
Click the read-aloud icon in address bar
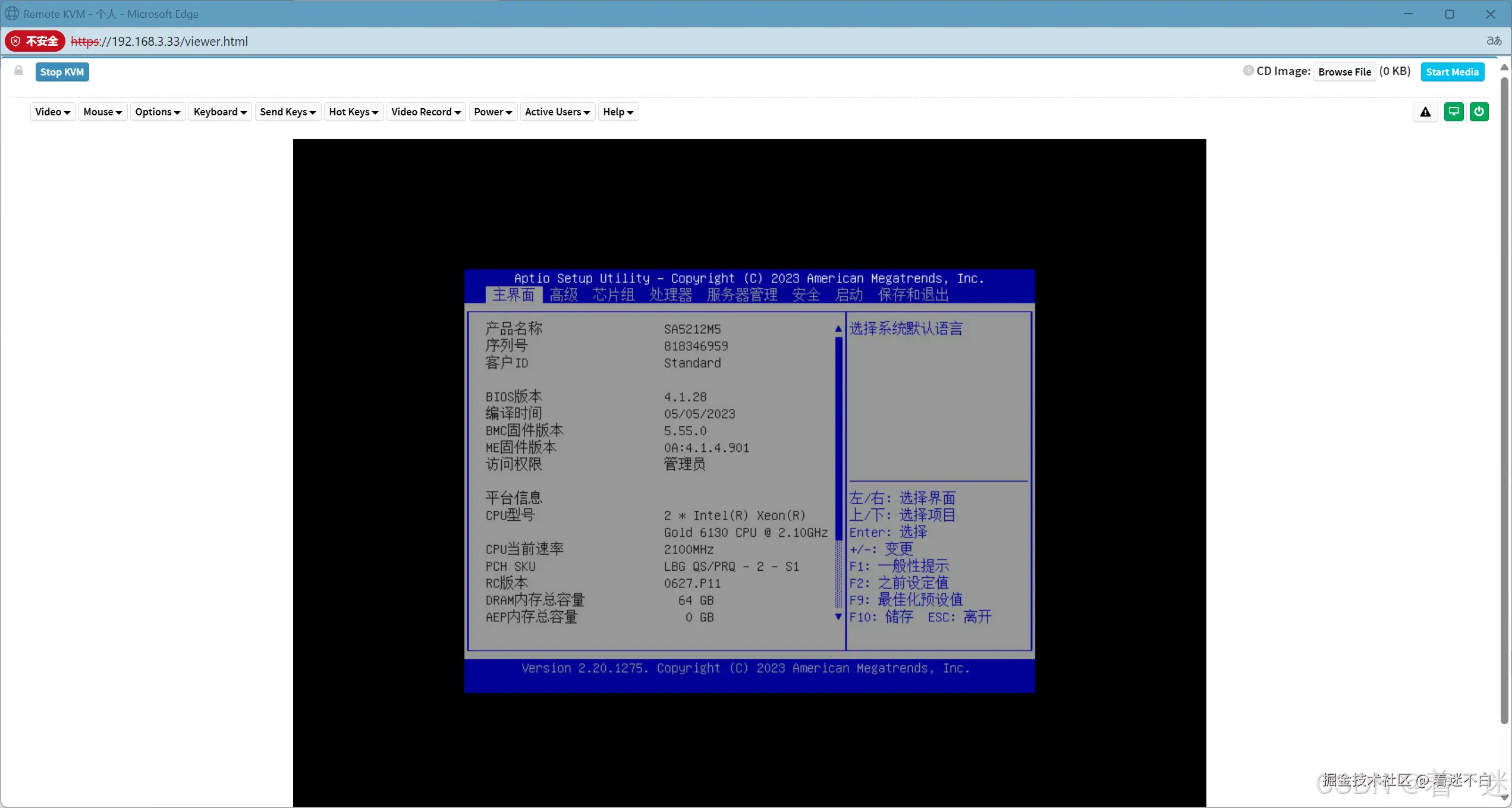1494,41
